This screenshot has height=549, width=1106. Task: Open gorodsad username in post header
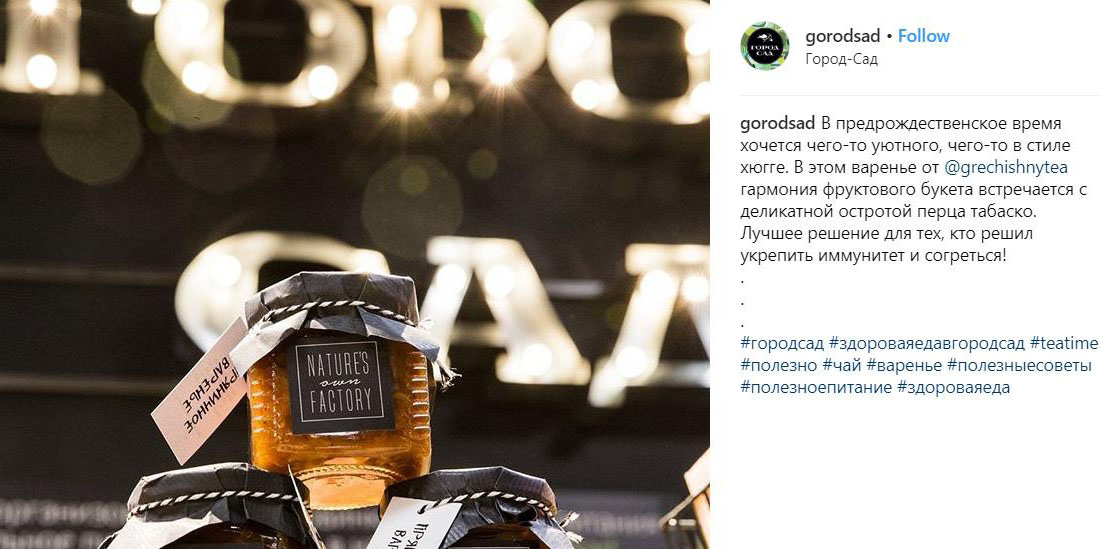coord(843,36)
